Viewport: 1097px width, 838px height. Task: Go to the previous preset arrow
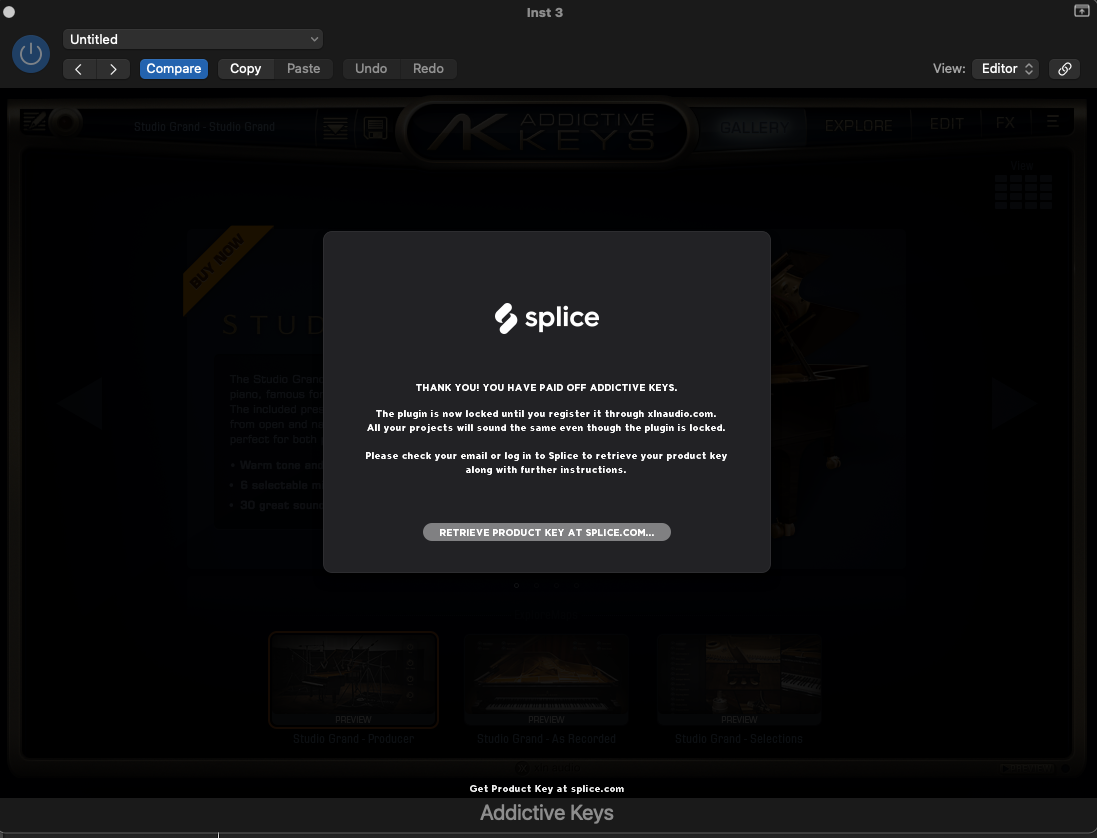pos(79,69)
